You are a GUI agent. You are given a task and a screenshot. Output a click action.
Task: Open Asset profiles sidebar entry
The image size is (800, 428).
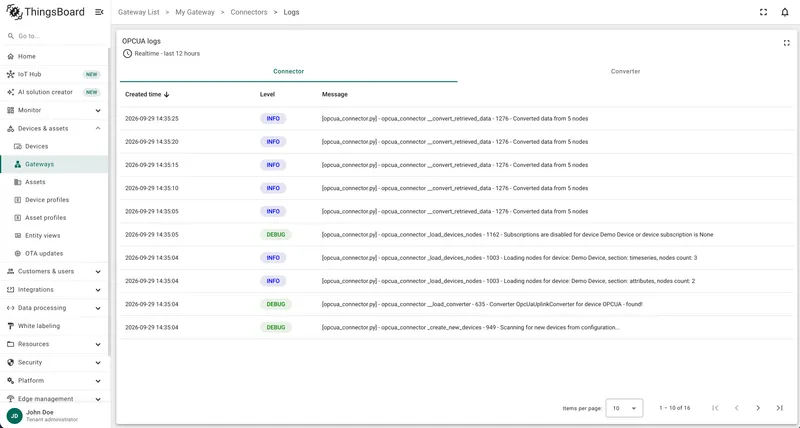[x=54, y=218]
